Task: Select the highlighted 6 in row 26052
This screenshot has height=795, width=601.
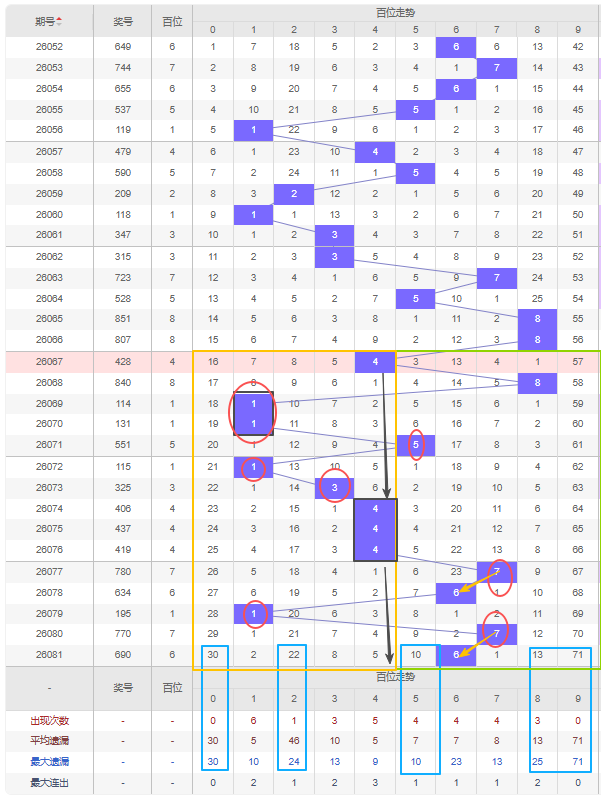Action: pyautogui.click(x=456, y=47)
